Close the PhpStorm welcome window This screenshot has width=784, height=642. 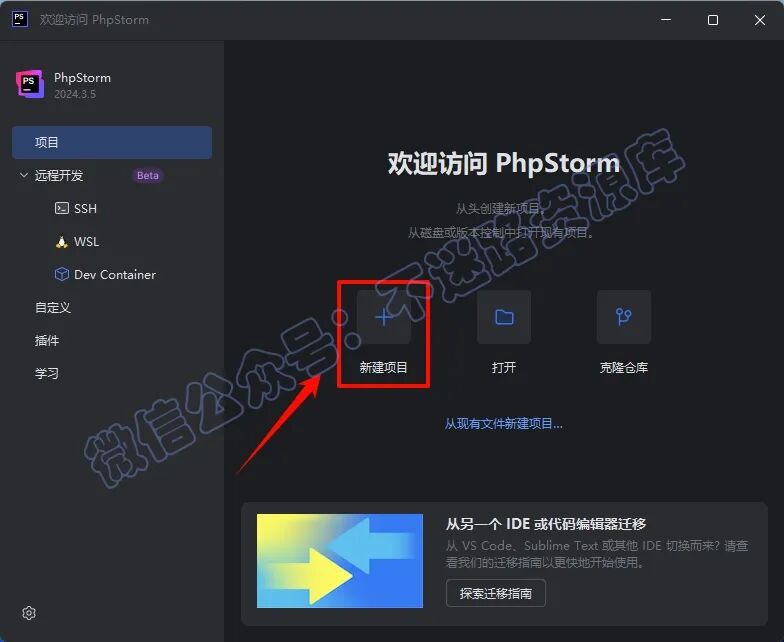(760, 20)
